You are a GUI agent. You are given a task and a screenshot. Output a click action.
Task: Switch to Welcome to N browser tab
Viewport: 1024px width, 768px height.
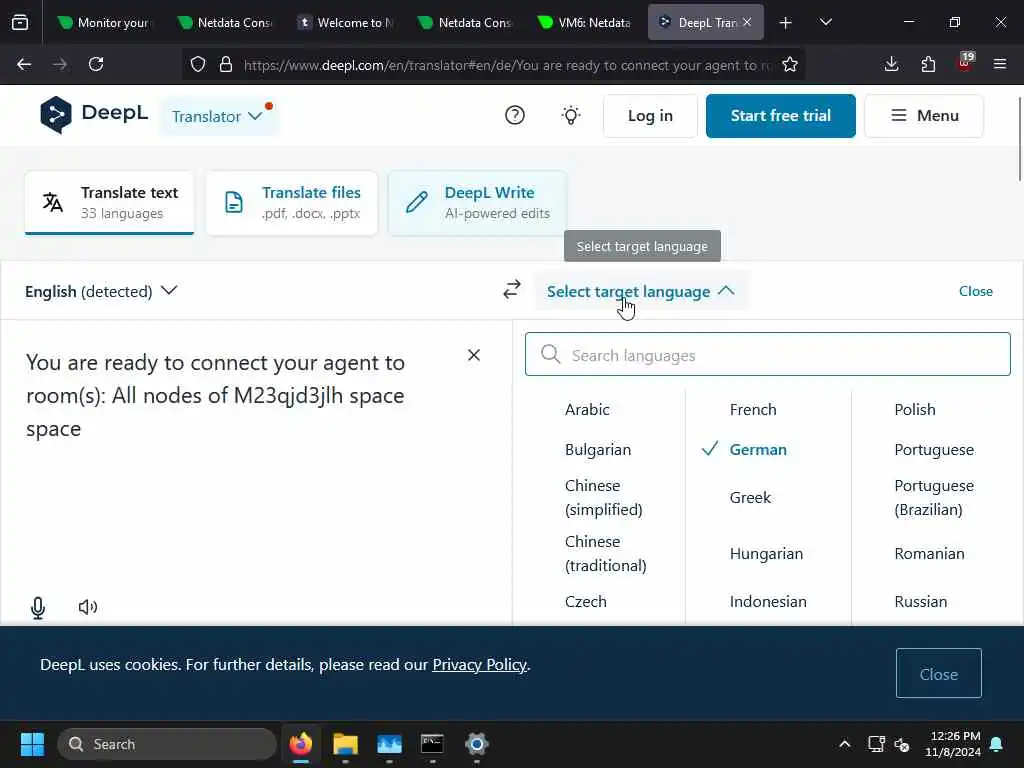(x=345, y=23)
